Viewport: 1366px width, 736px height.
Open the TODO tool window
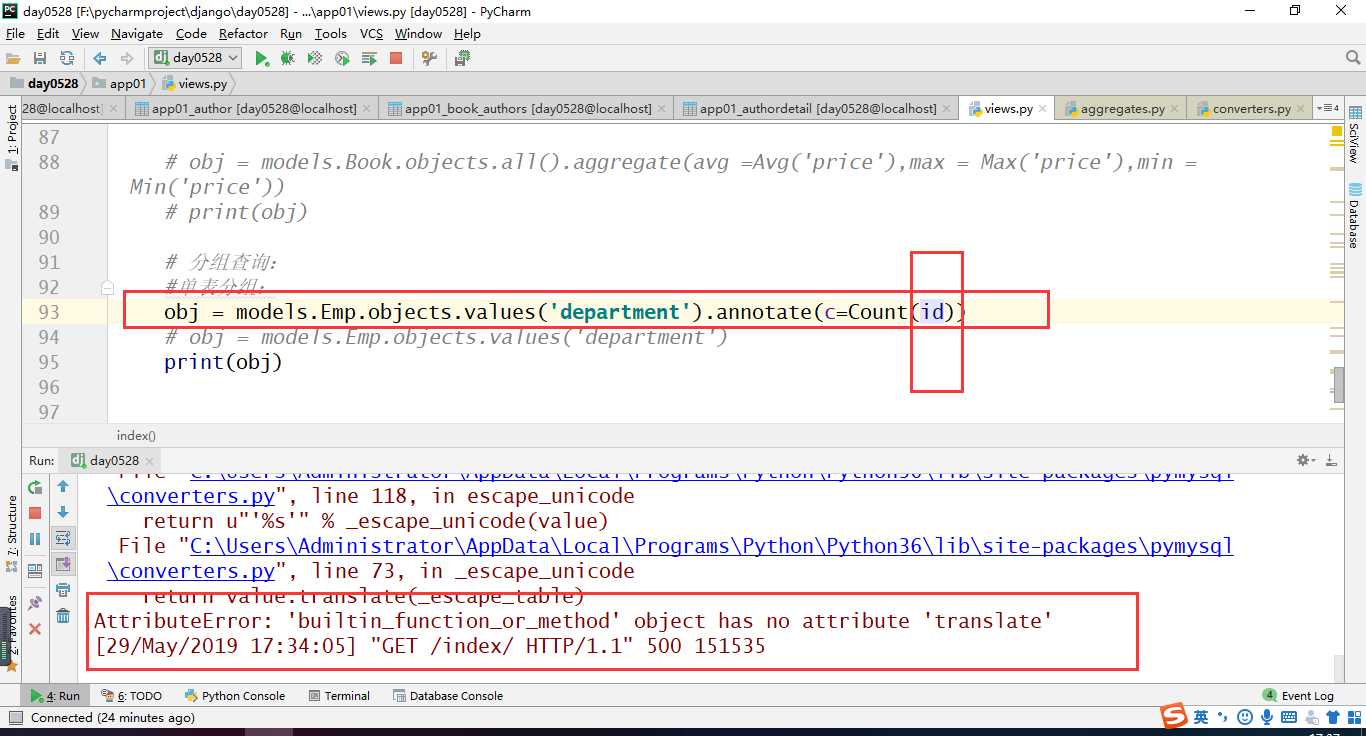pyautogui.click(x=131, y=696)
